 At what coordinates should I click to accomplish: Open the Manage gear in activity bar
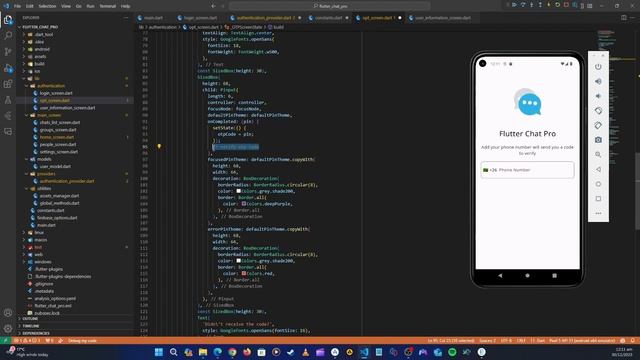click(8, 329)
